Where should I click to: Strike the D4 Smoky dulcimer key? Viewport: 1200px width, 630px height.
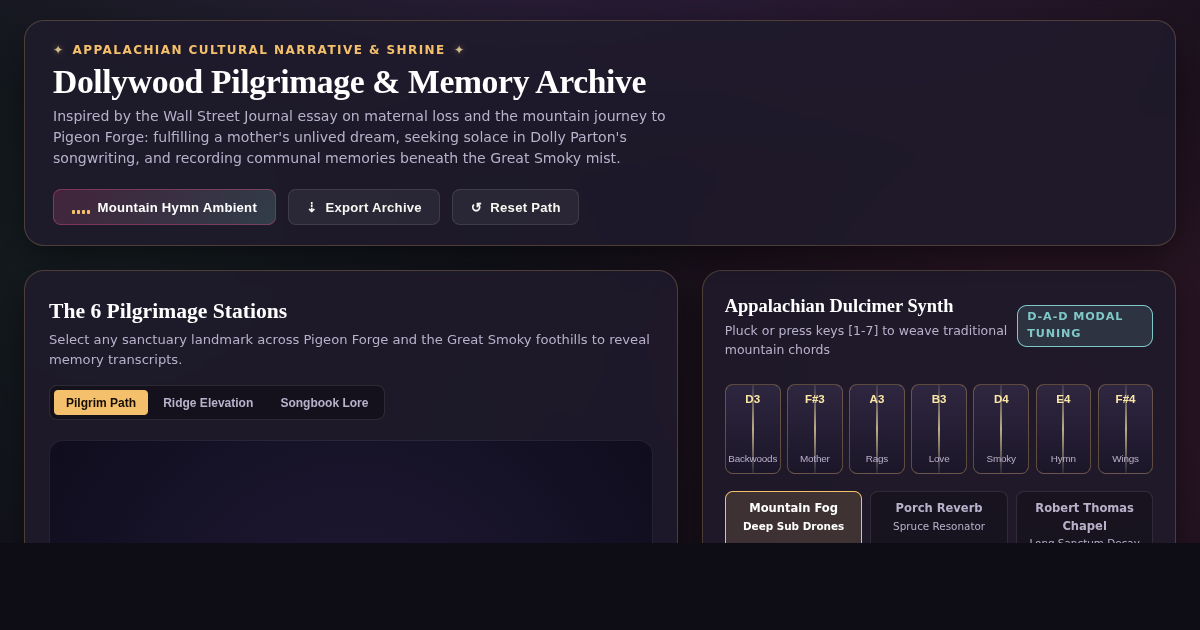coord(1001,429)
